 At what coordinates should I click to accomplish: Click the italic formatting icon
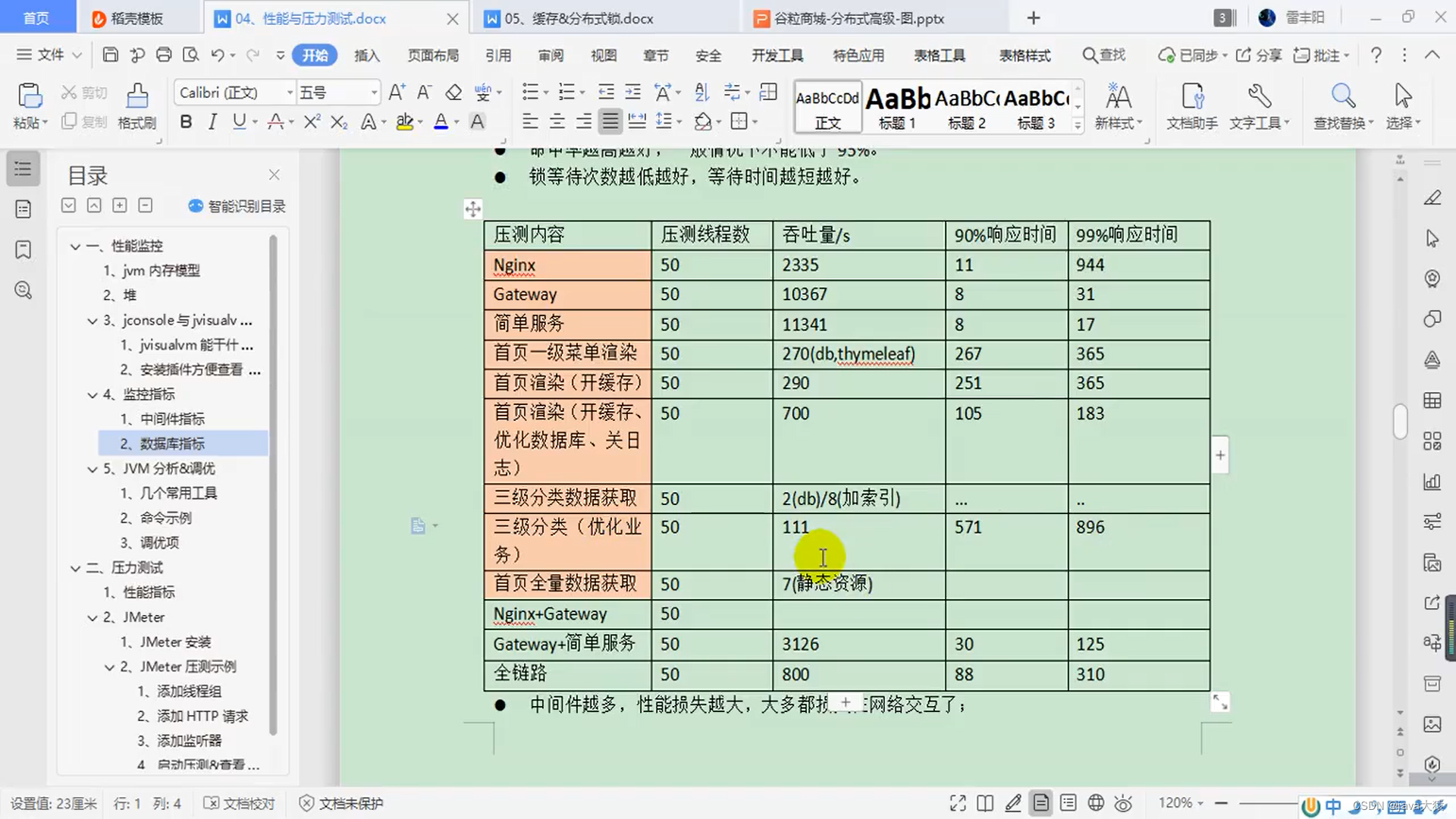(x=212, y=122)
